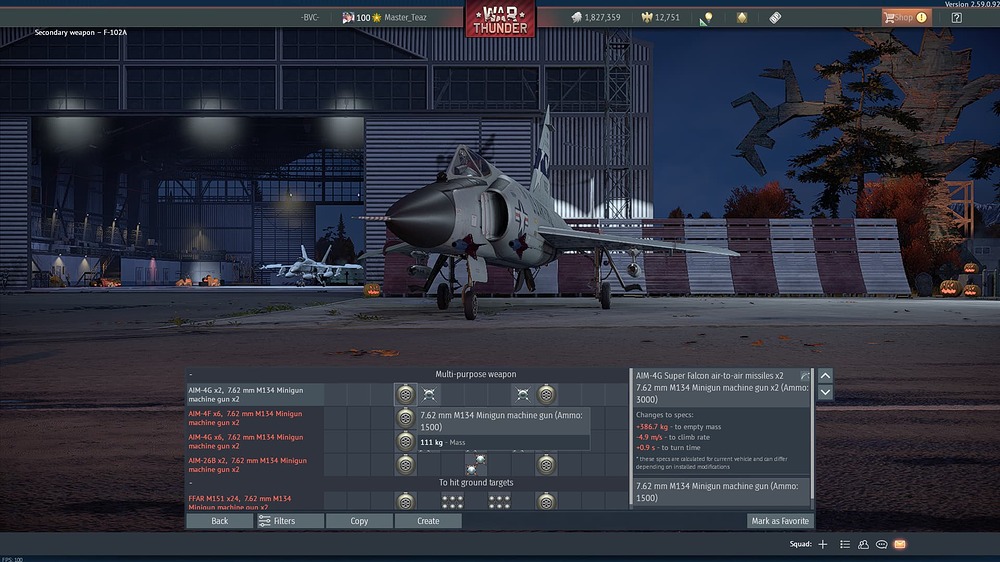The height and width of the screenshot is (562, 1000).
Task: Click the description panel scrollbar
Action: [x=812, y=434]
